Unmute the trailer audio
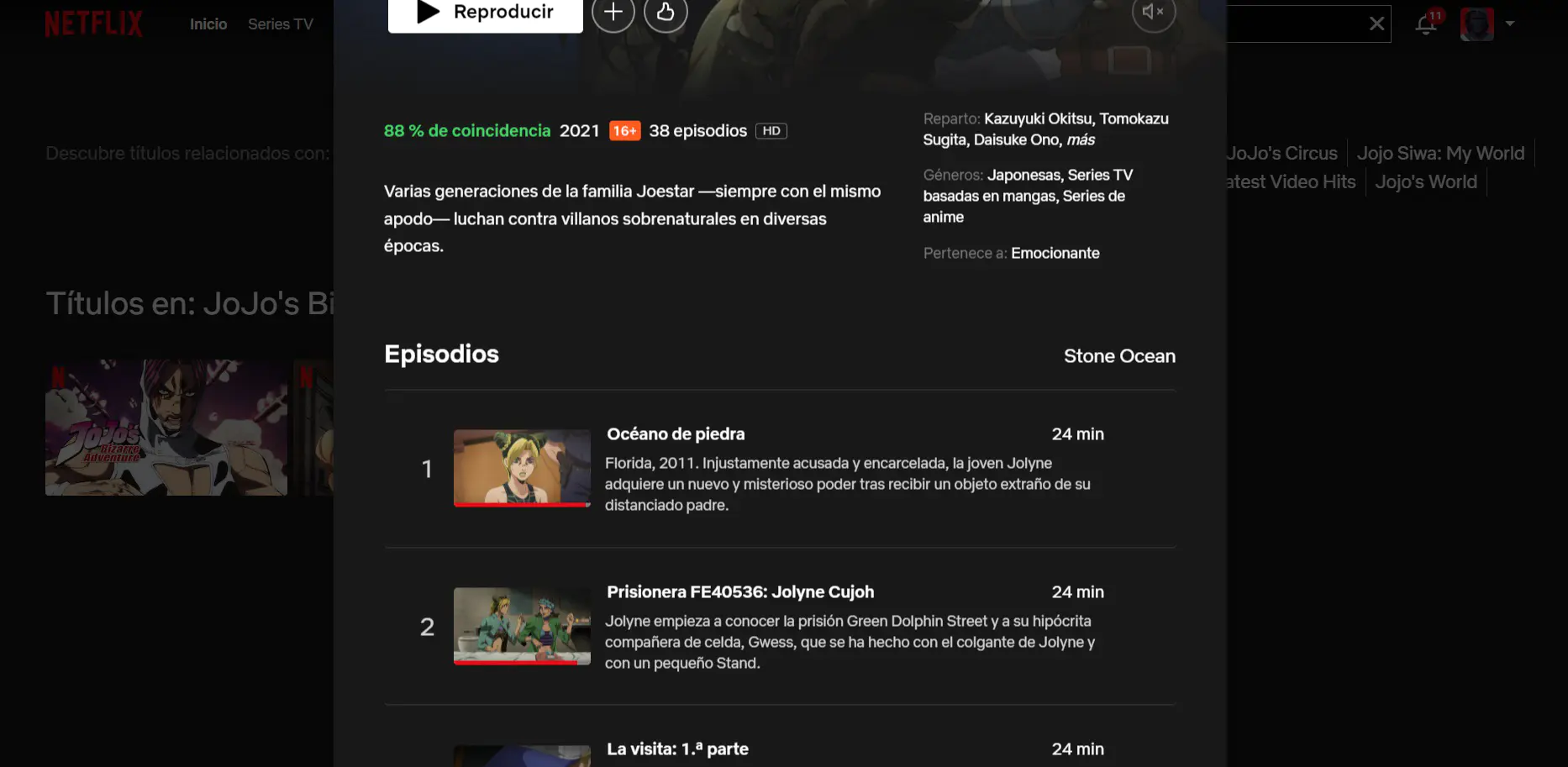 [x=1153, y=12]
